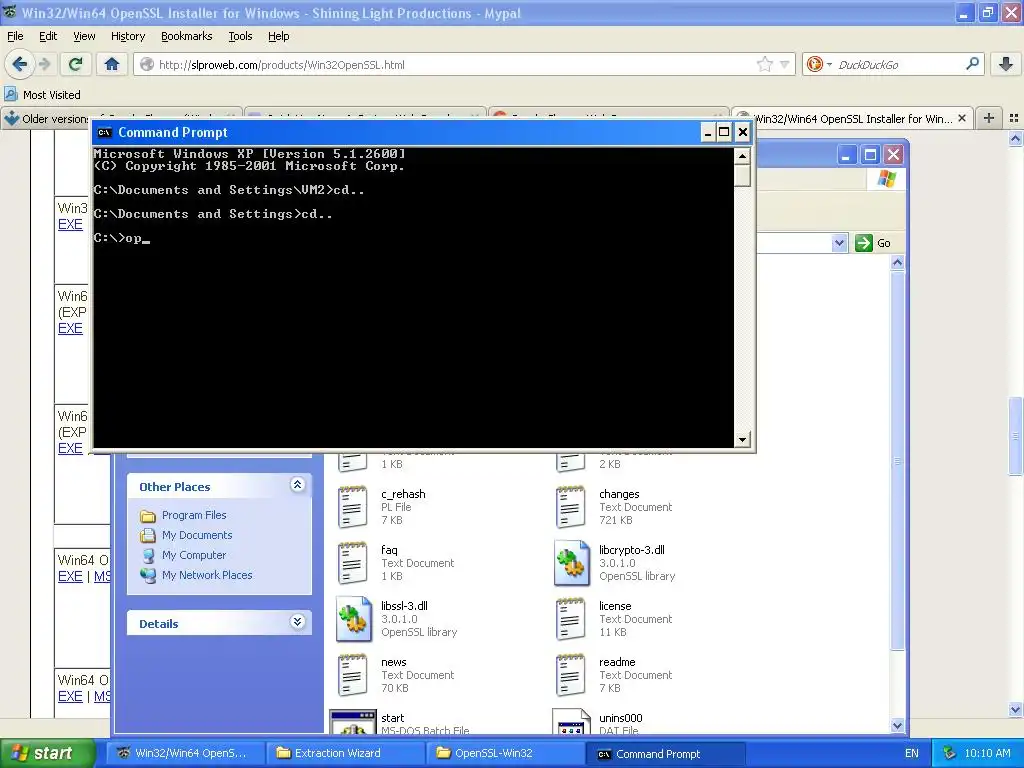Click the Go button in Explorer window
The image size is (1024, 768).
873,243
